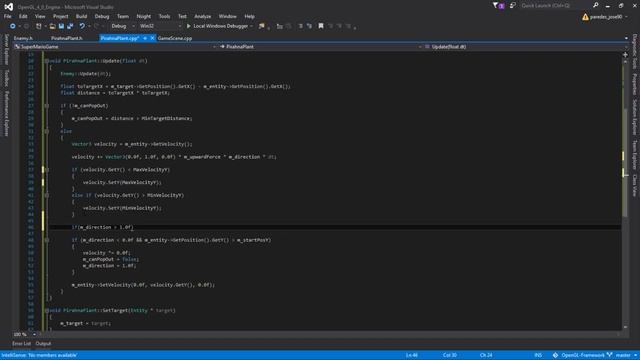Click the Save file icon

[x=61, y=26]
